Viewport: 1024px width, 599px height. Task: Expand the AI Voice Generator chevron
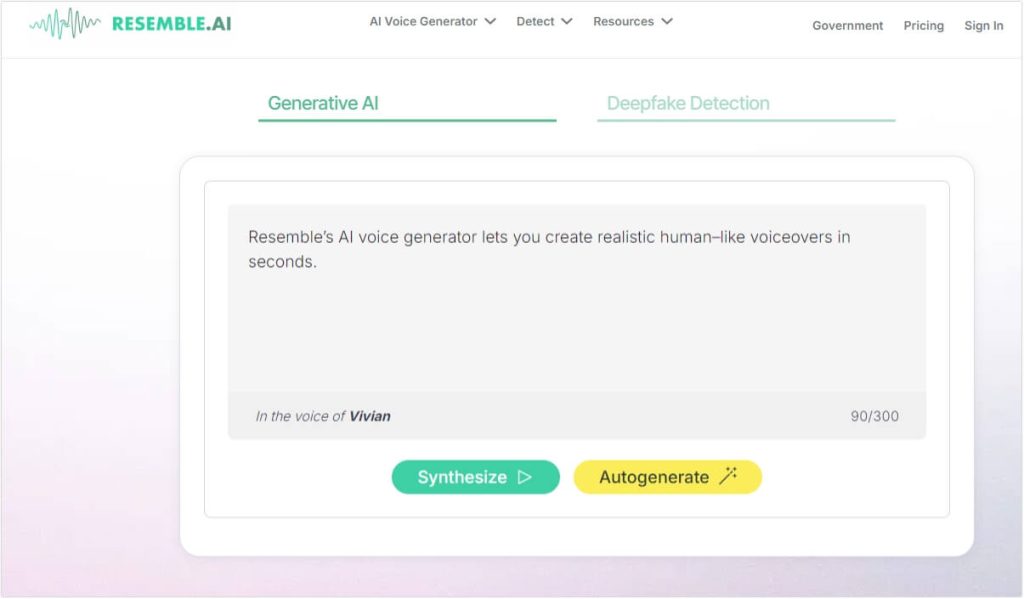pyautogui.click(x=490, y=21)
